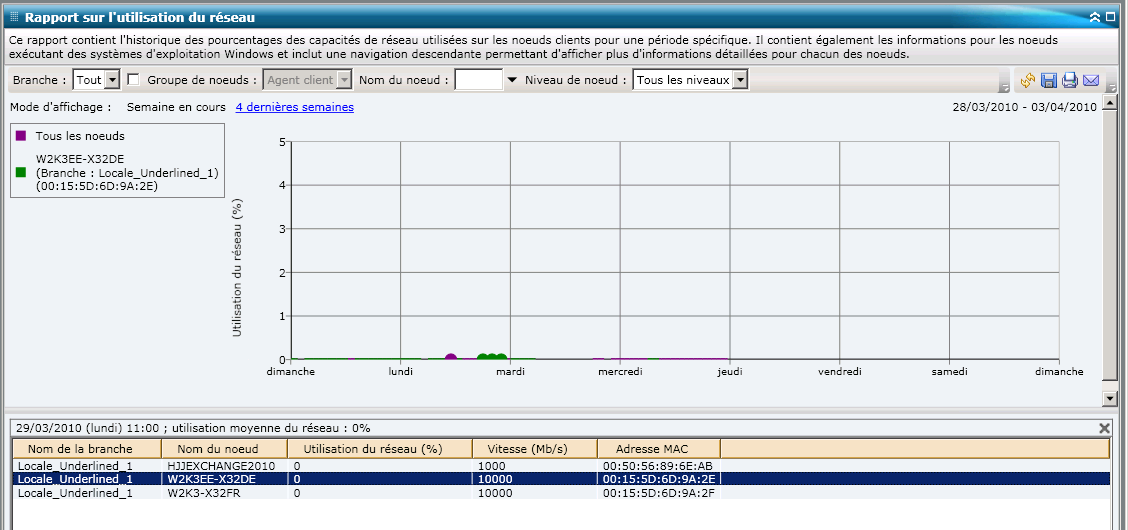Select the W2K3EE-X32DE cell in the table
This screenshot has width=1128, height=530.
click(212, 479)
